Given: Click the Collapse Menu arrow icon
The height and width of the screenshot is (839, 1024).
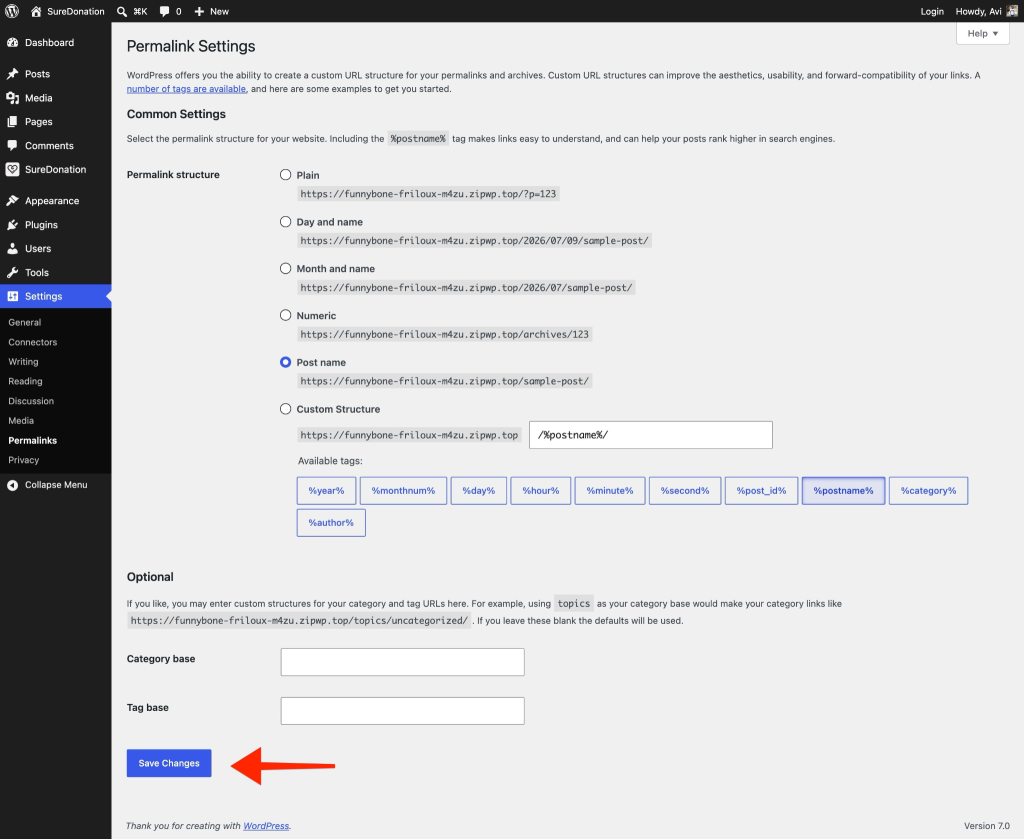Looking at the screenshot, I should (x=12, y=485).
